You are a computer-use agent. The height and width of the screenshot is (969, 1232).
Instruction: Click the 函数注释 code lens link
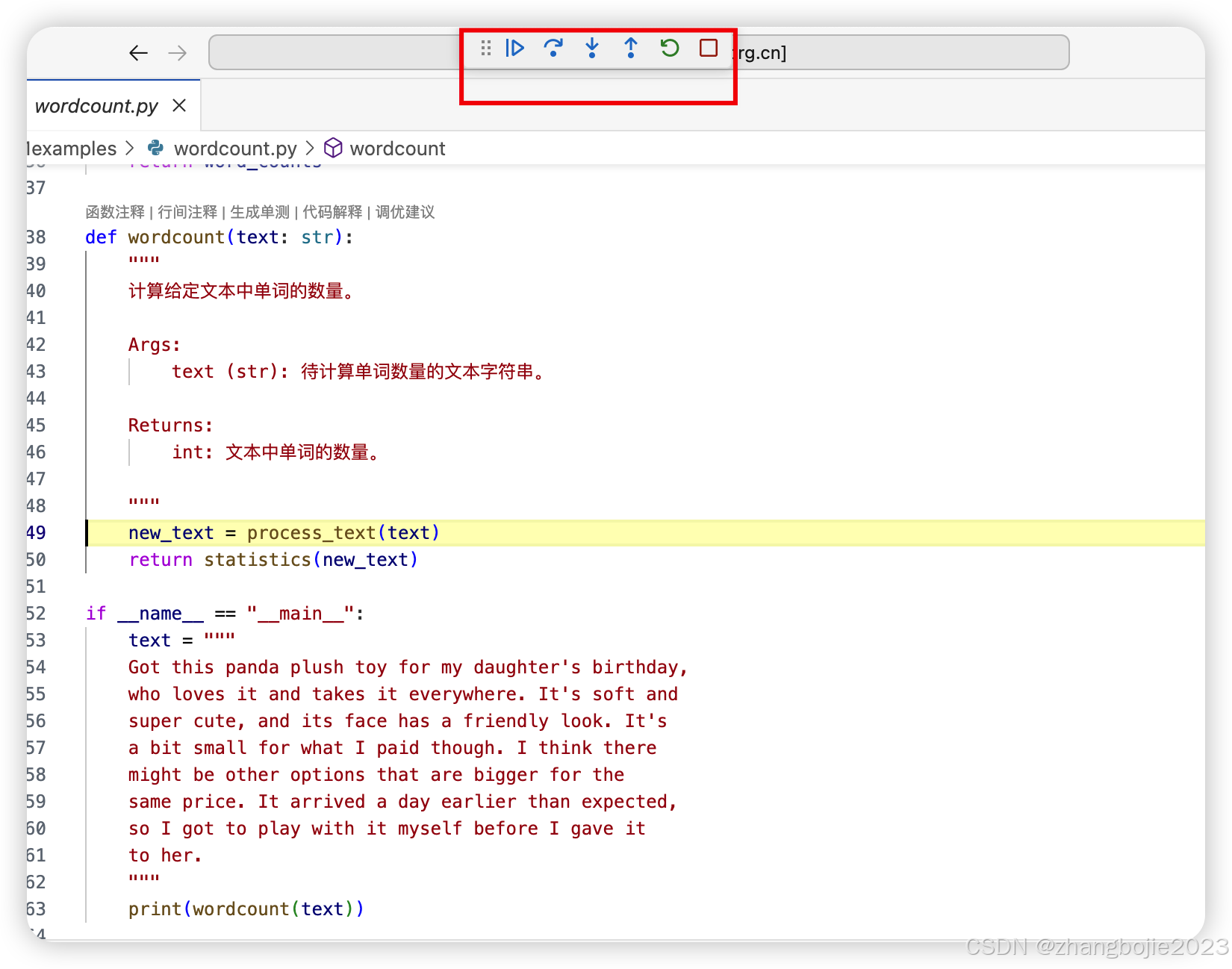tap(115, 212)
